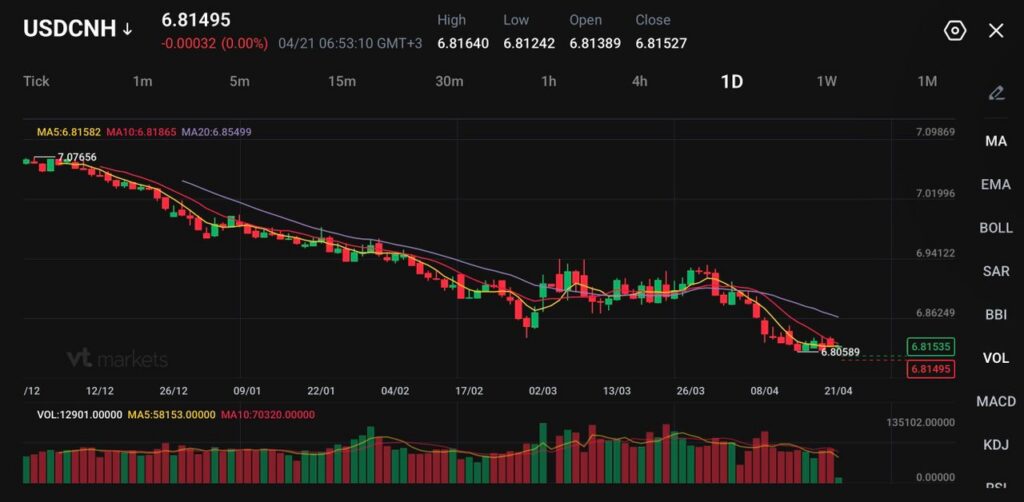Screen dimensions: 1024x502
Task: Open chart settings hexagon icon
Action: (x=954, y=31)
